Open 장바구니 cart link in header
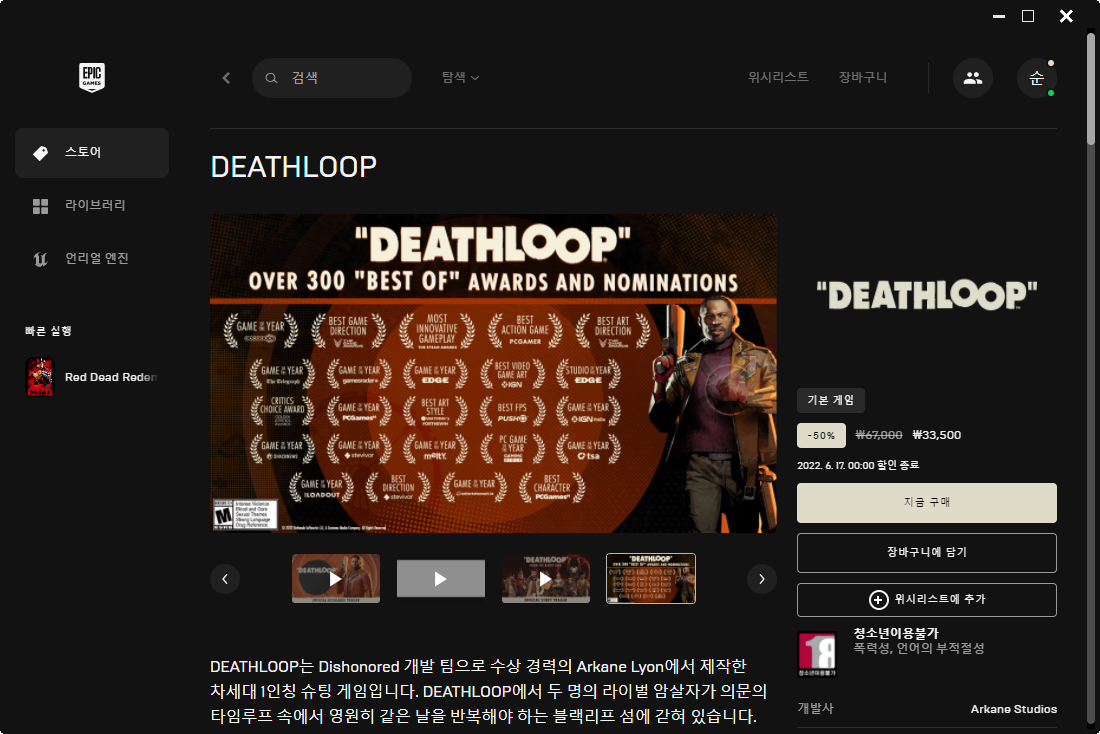The width and height of the screenshot is (1100, 734). pyautogui.click(x=863, y=77)
